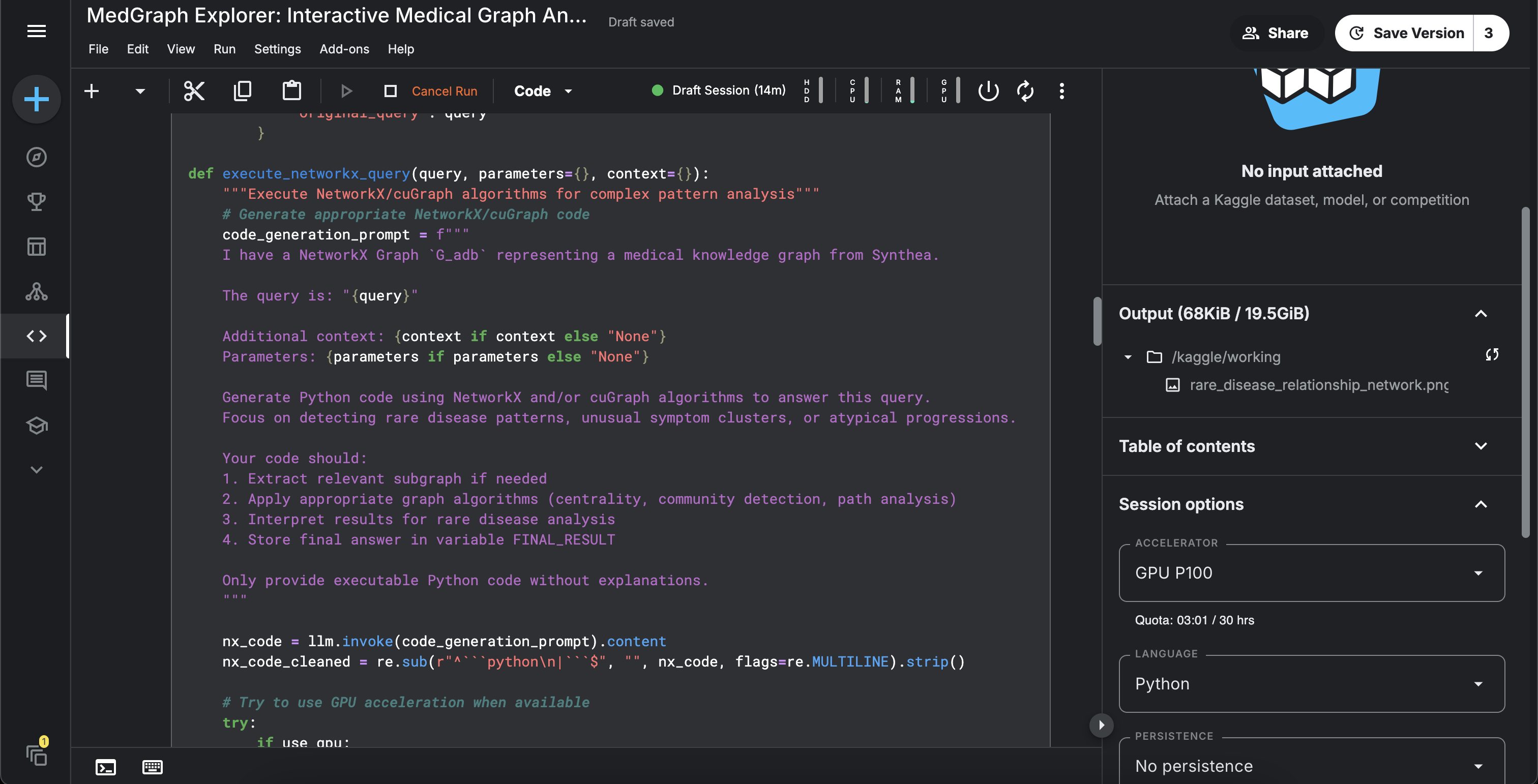Viewport: 1538px width, 784px height.
Task: Restart the kernel session
Action: click(x=1025, y=91)
